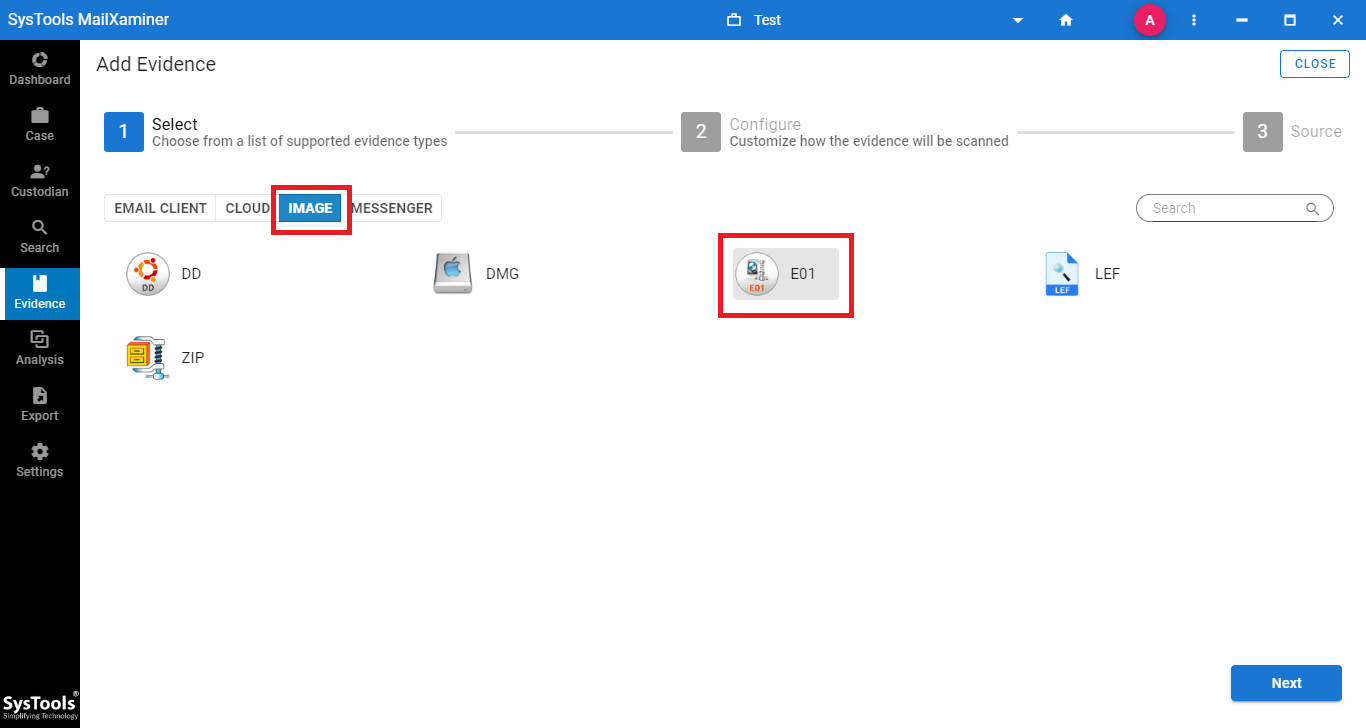Choose the LEF image evidence type

1082,274
